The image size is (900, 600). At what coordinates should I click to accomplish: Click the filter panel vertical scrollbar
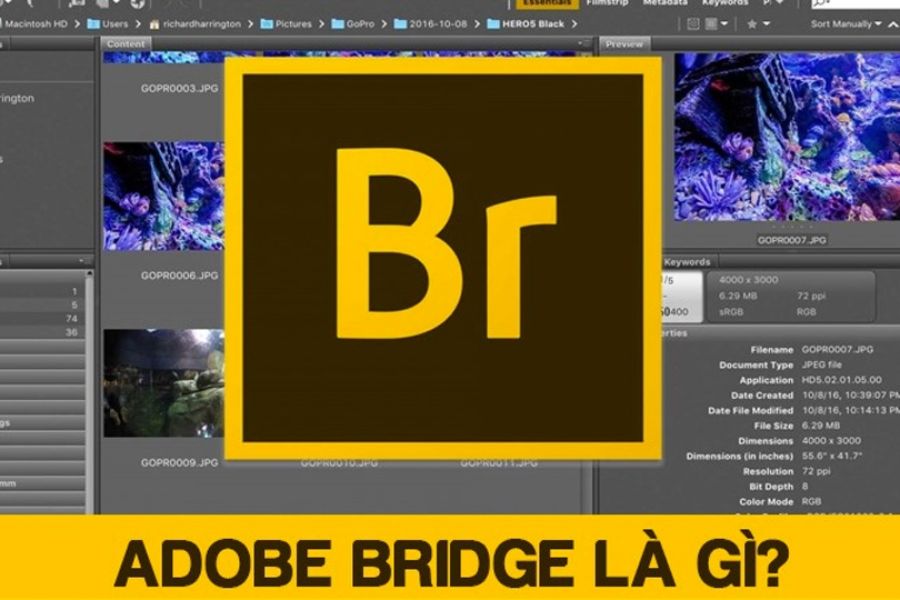tap(91, 400)
